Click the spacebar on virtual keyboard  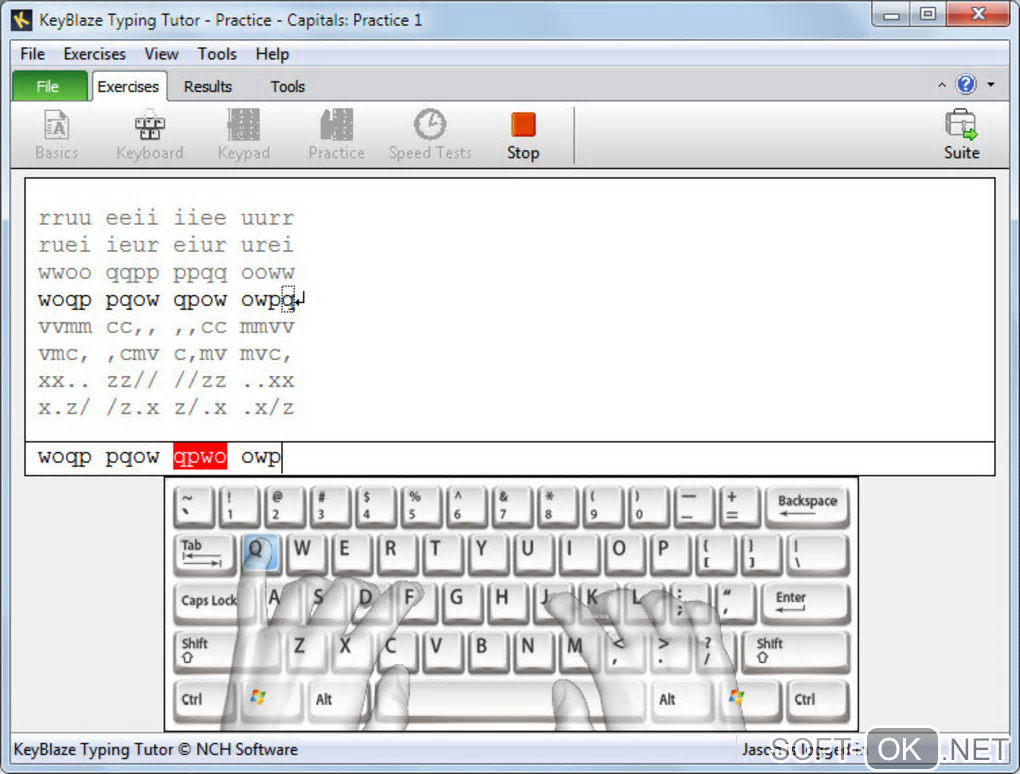tap(509, 700)
